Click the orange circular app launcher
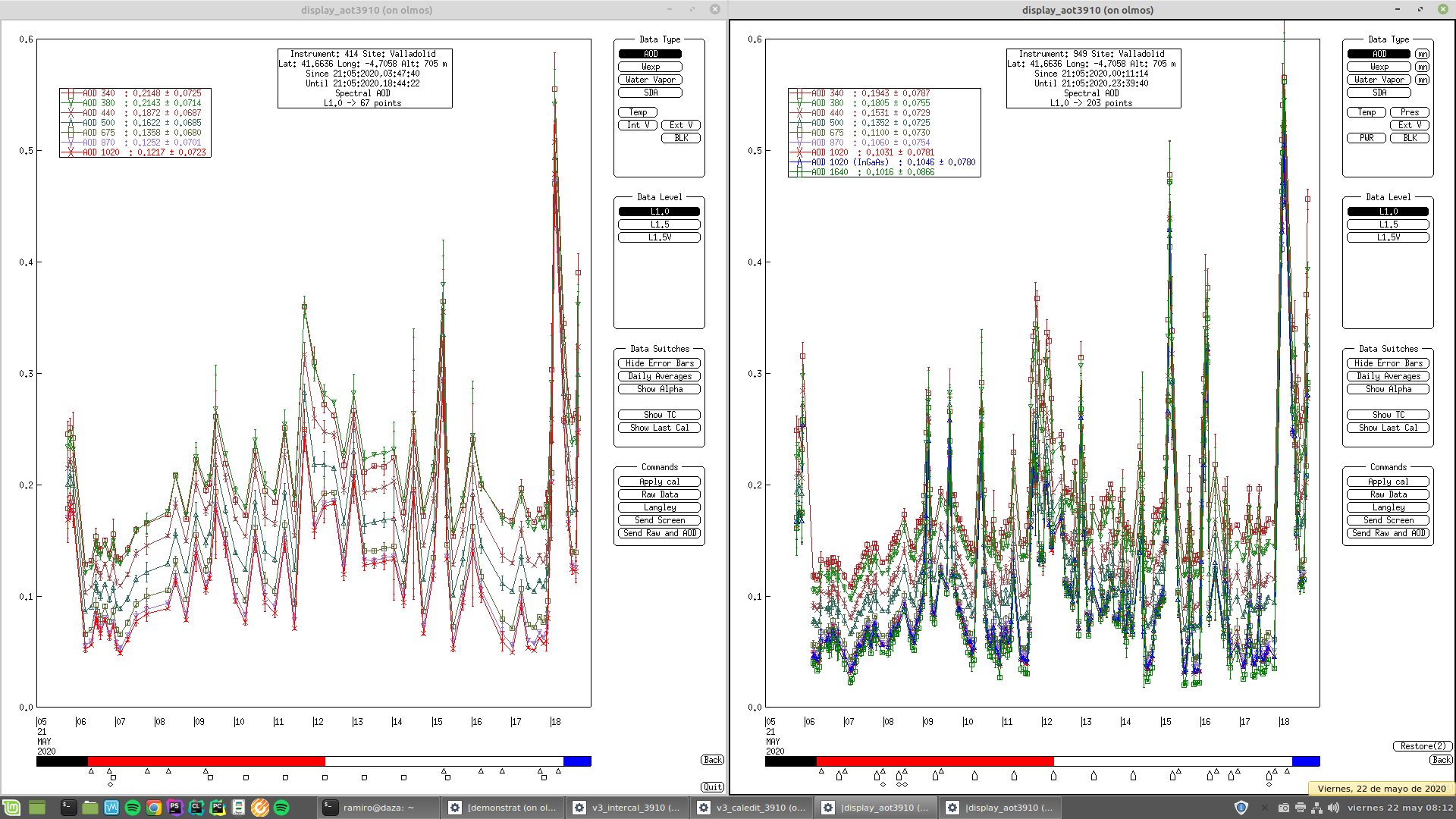Screen dimensions: 1456x819 tap(260, 808)
